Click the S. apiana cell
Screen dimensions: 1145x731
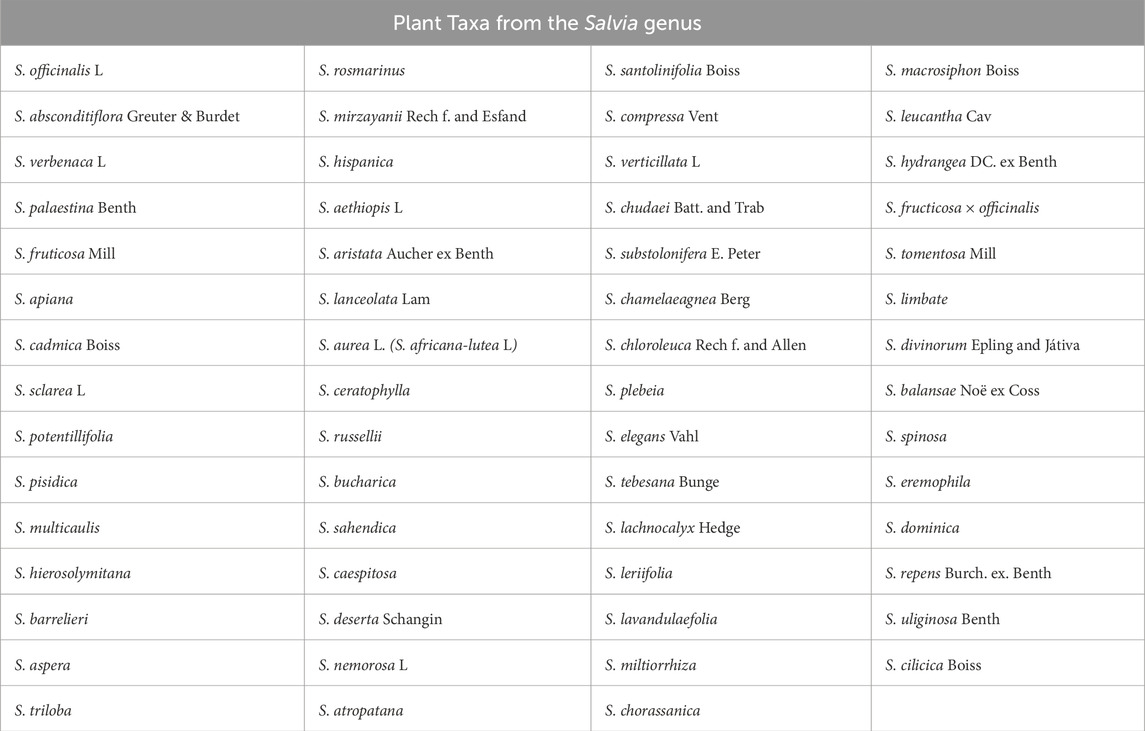tap(44, 299)
